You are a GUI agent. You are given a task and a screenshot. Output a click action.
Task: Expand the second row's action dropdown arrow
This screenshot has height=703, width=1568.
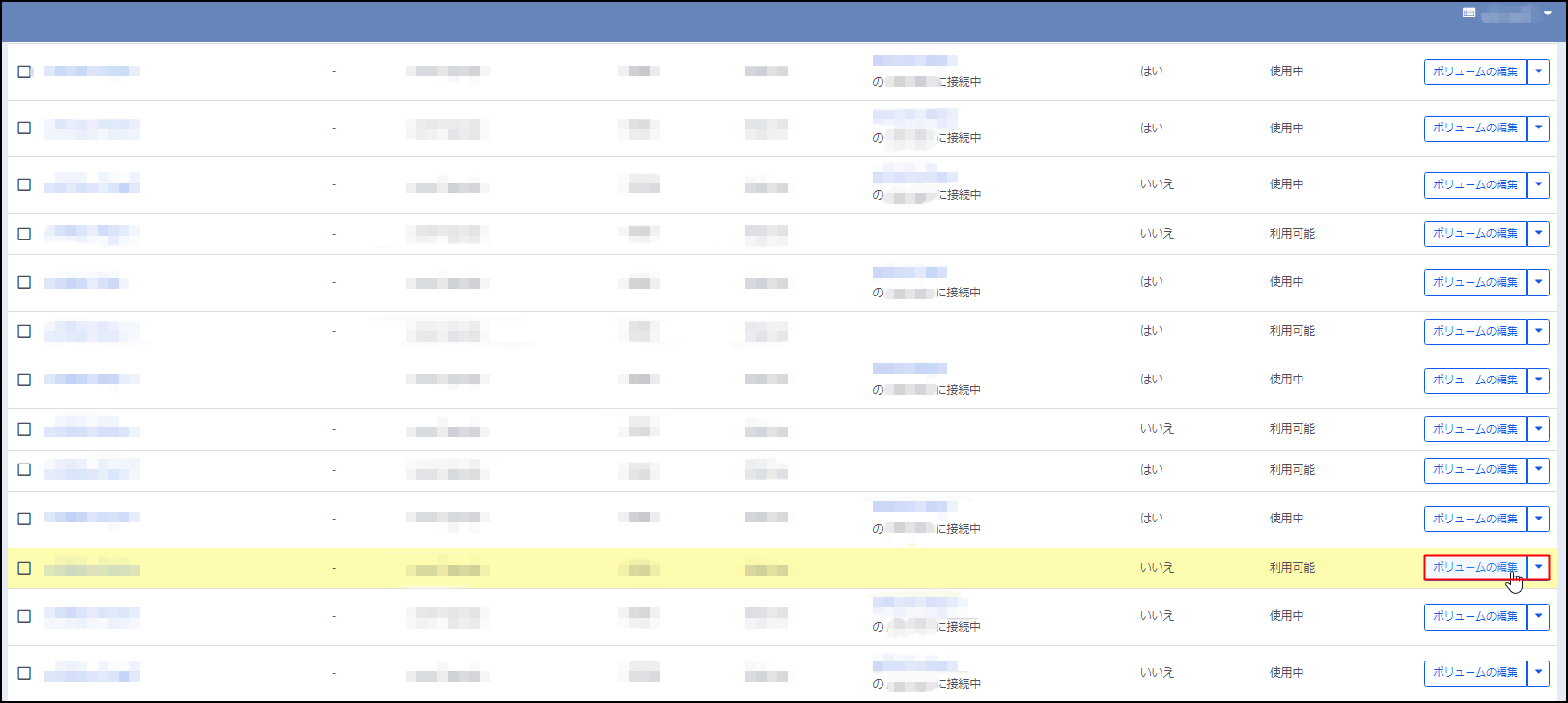click(1539, 127)
